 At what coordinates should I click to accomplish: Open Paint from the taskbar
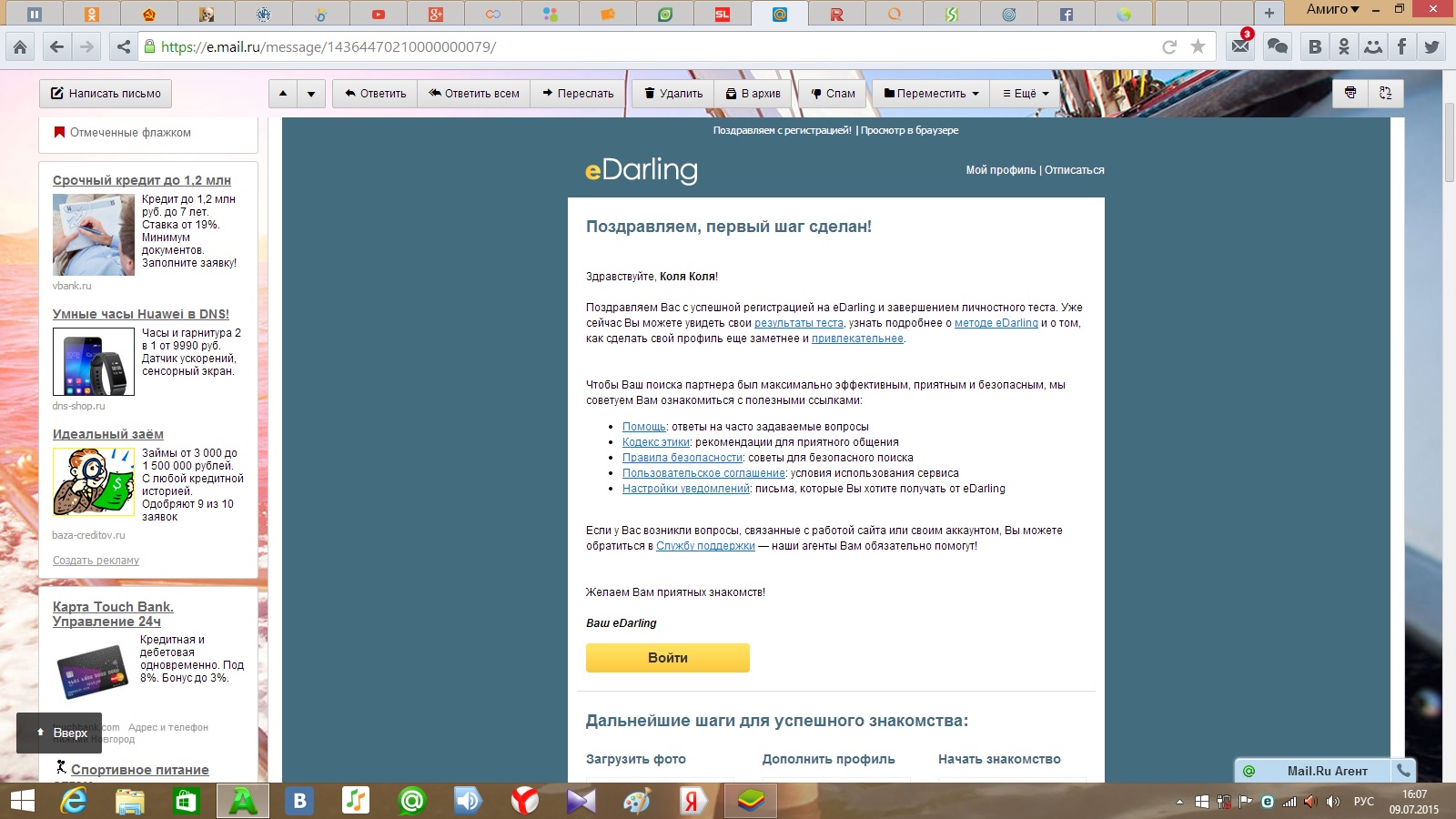[x=637, y=801]
